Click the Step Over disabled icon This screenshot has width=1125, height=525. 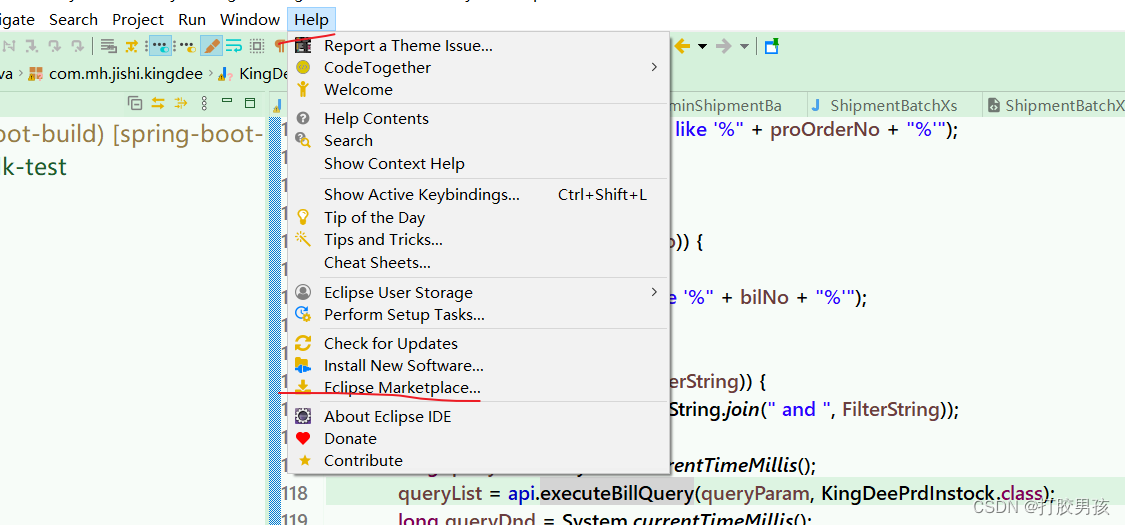(55, 46)
